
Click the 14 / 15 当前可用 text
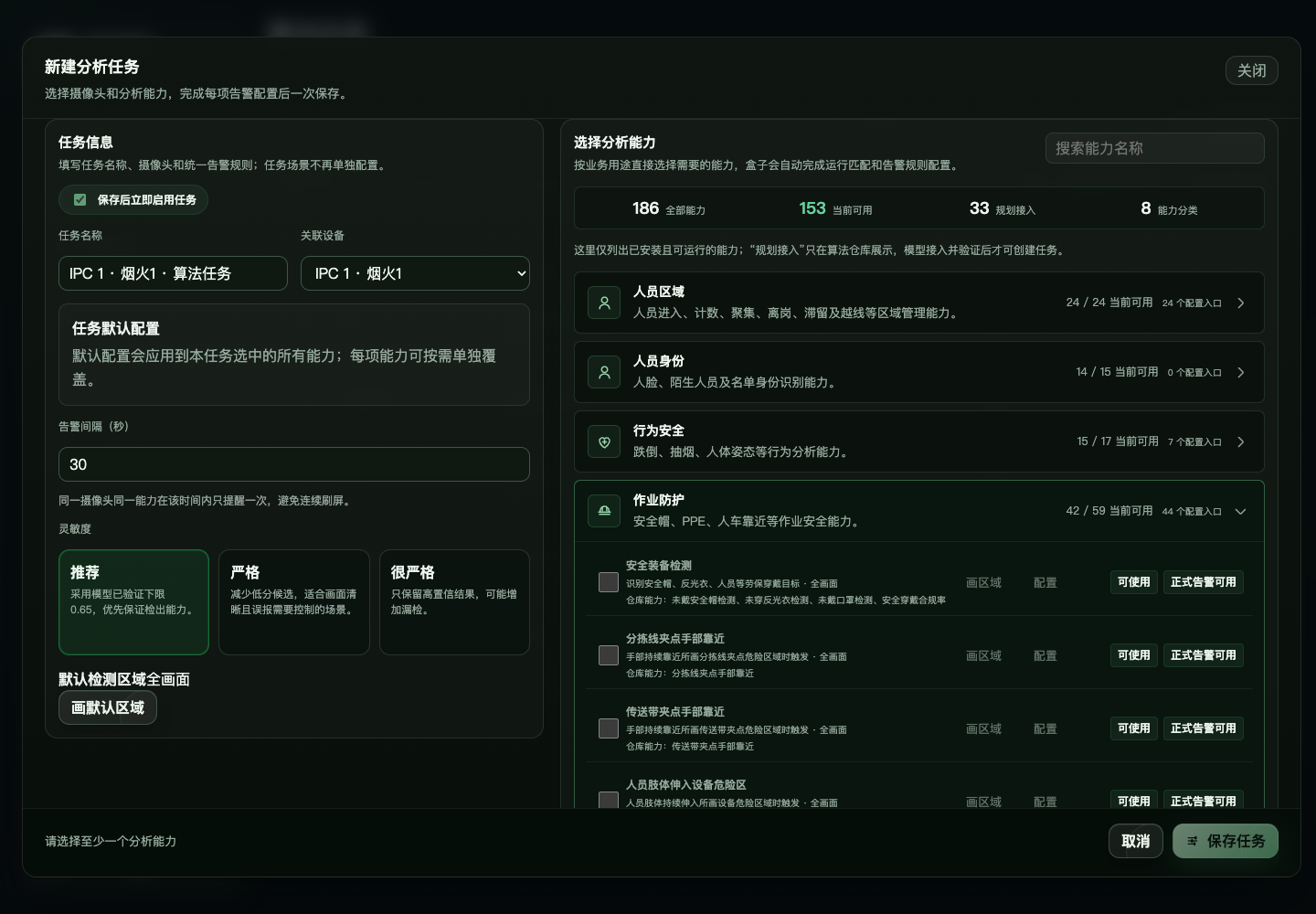point(1117,372)
